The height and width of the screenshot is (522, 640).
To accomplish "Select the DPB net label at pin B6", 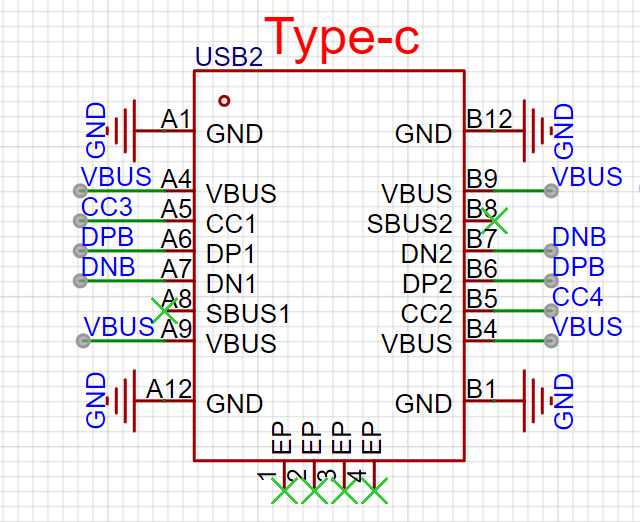I will (x=578, y=267).
